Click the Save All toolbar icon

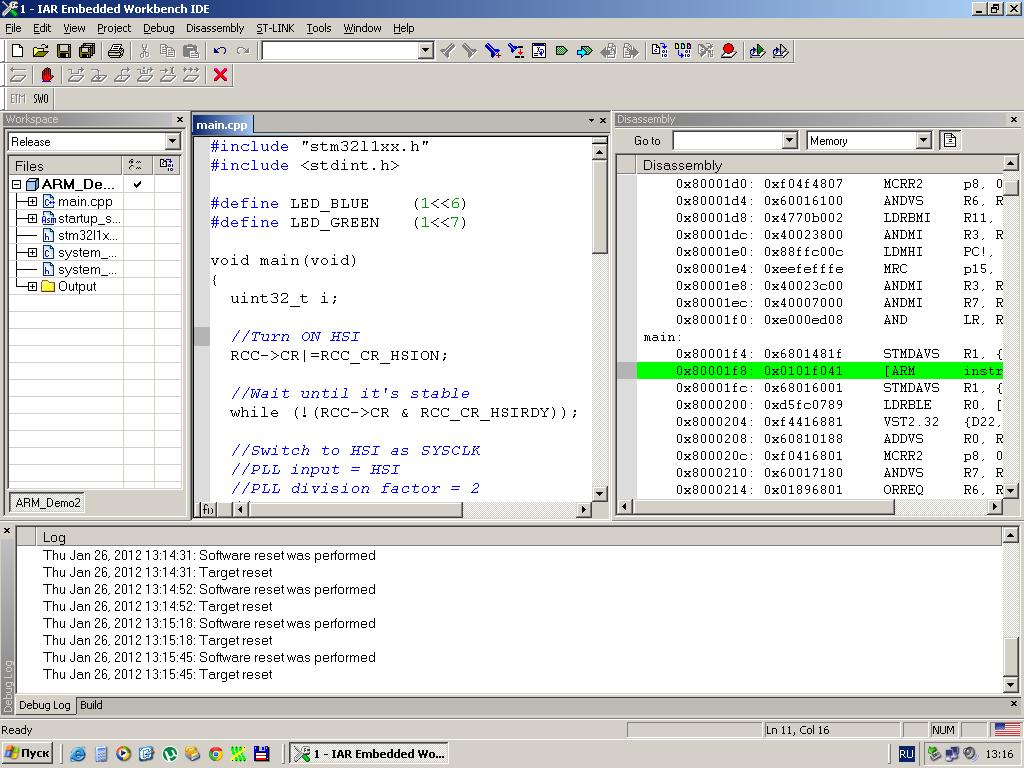click(x=87, y=50)
